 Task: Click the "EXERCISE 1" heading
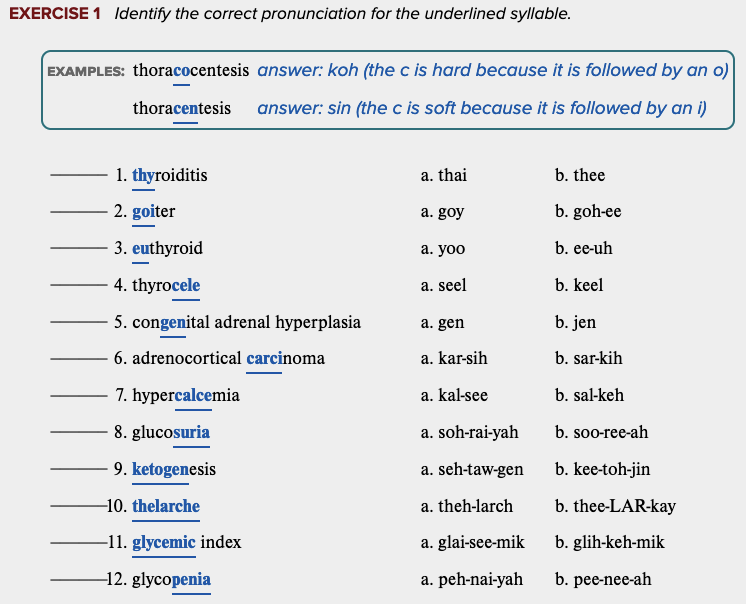(x=56, y=15)
